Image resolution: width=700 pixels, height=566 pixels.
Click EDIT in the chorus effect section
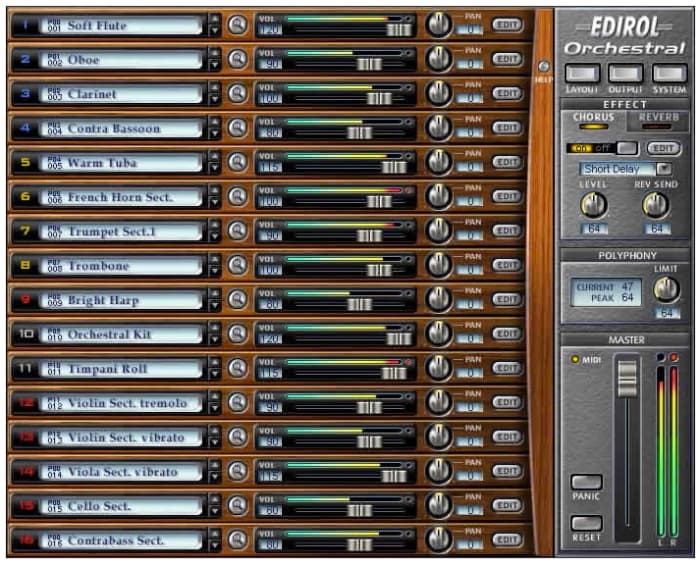[x=663, y=148]
